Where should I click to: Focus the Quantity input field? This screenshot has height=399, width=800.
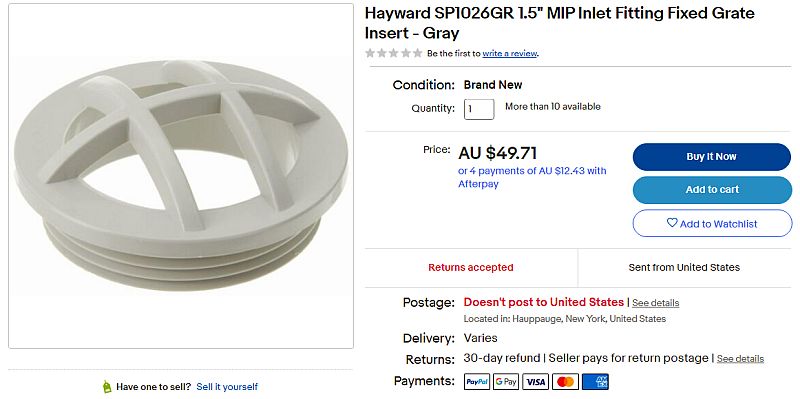point(479,109)
